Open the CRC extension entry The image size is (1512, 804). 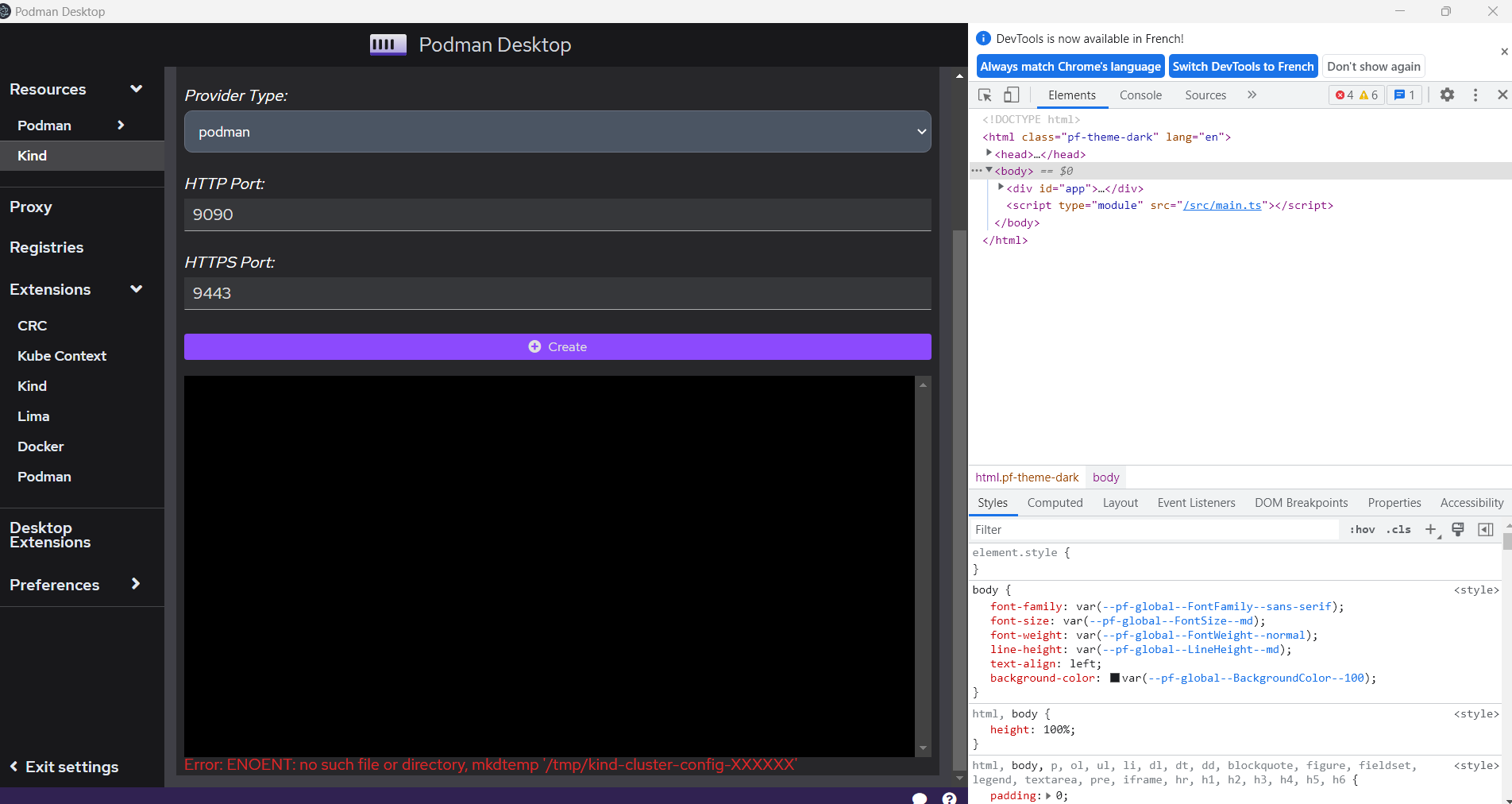point(33,326)
